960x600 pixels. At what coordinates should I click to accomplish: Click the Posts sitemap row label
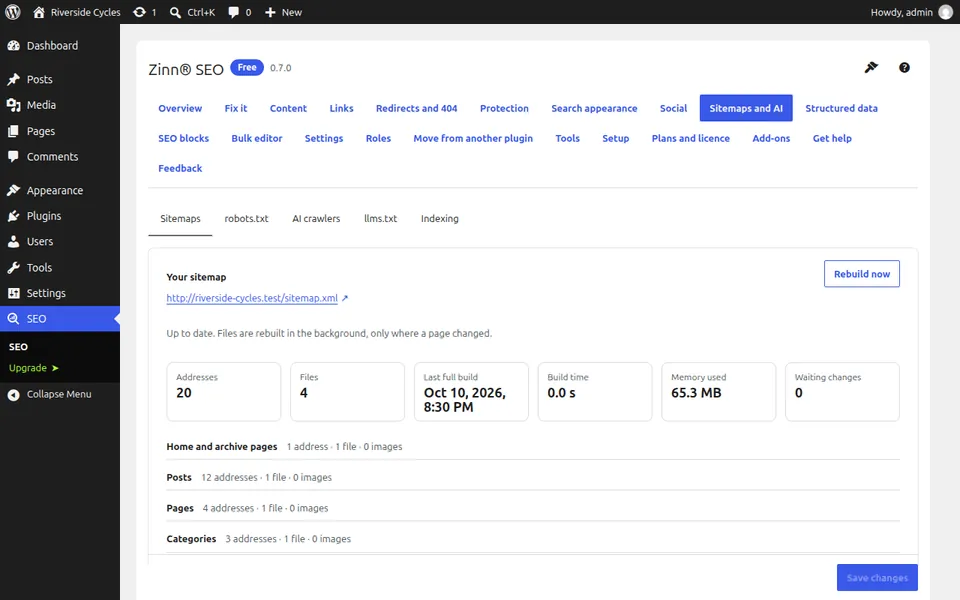pyautogui.click(x=179, y=477)
